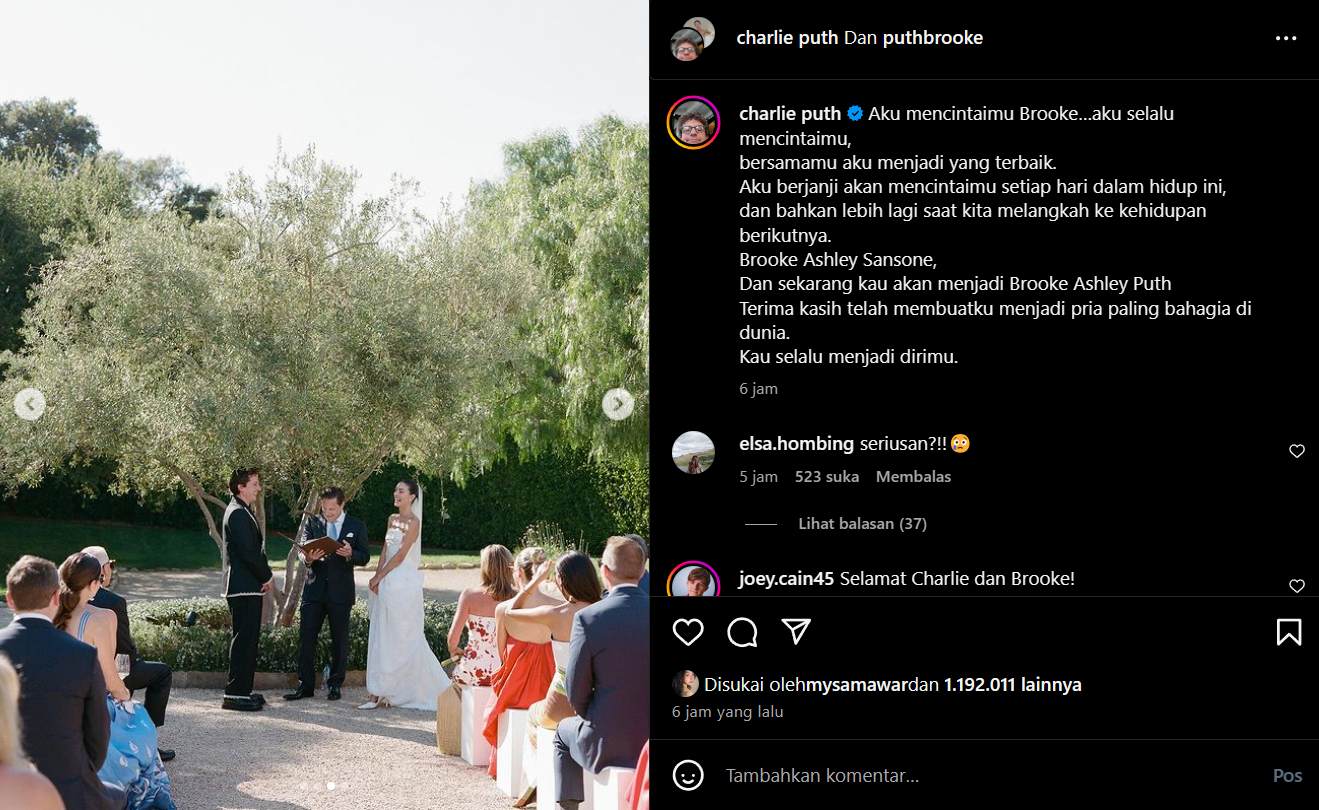Open joey.cain45 profile avatar
Screen dimensions: 1319x810
(x=694, y=581)
